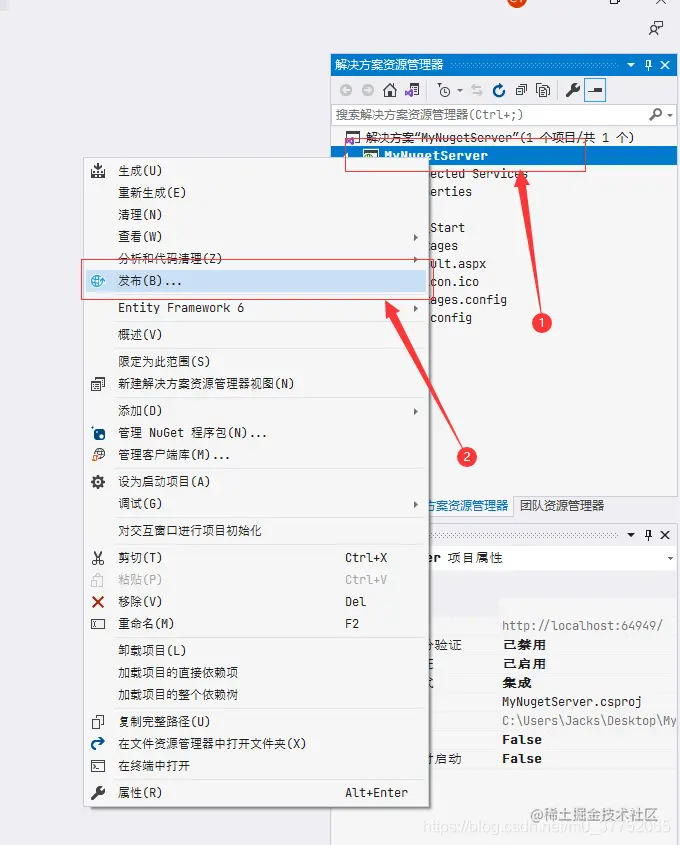Click the 已禁用 property value
Screen dimensions: 680x845
click(x=524, y=645)
